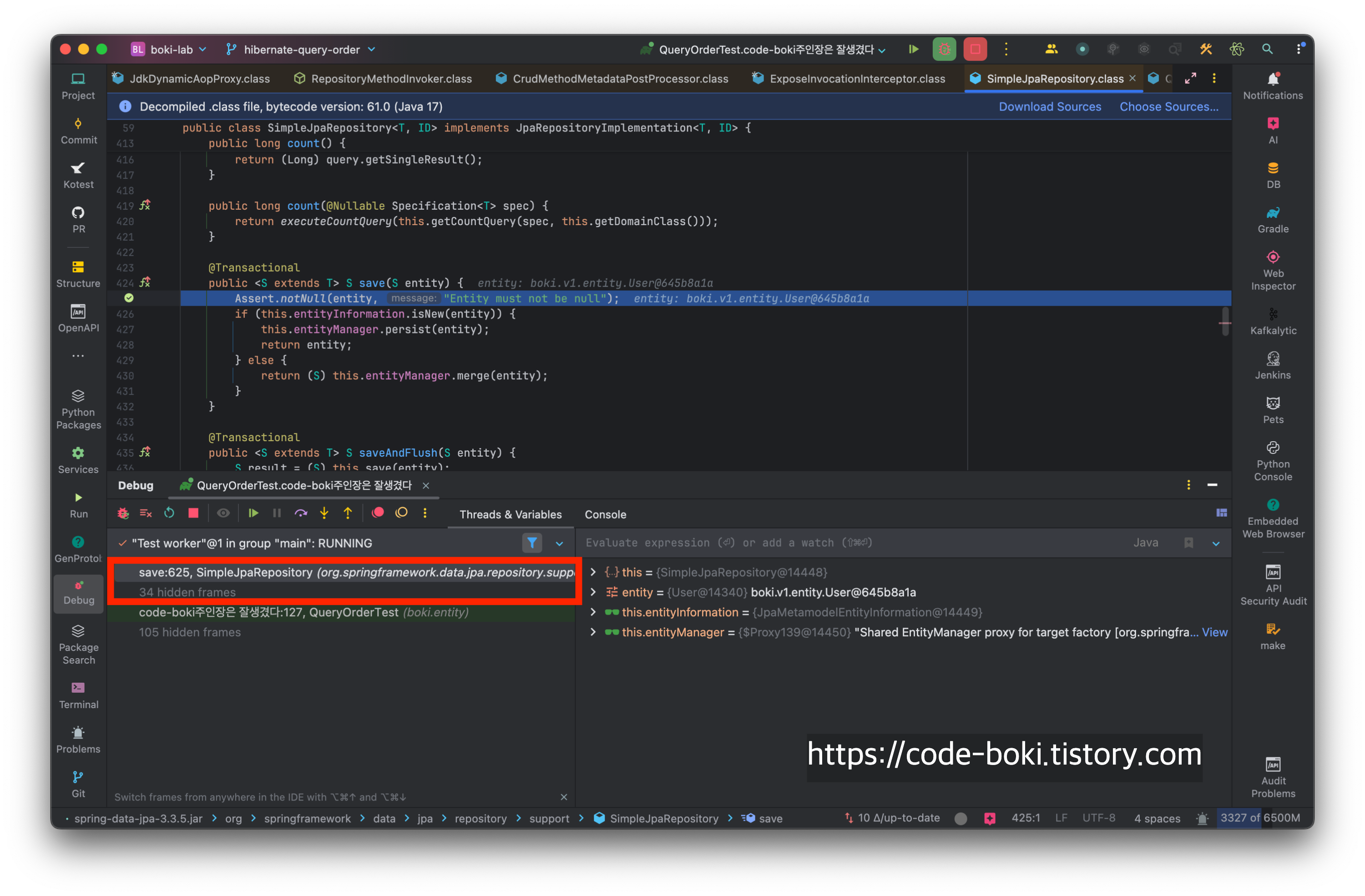Open the View Breakpoints icon
Viewport: 1365px width, 896px height.
[x=377, y=513]
